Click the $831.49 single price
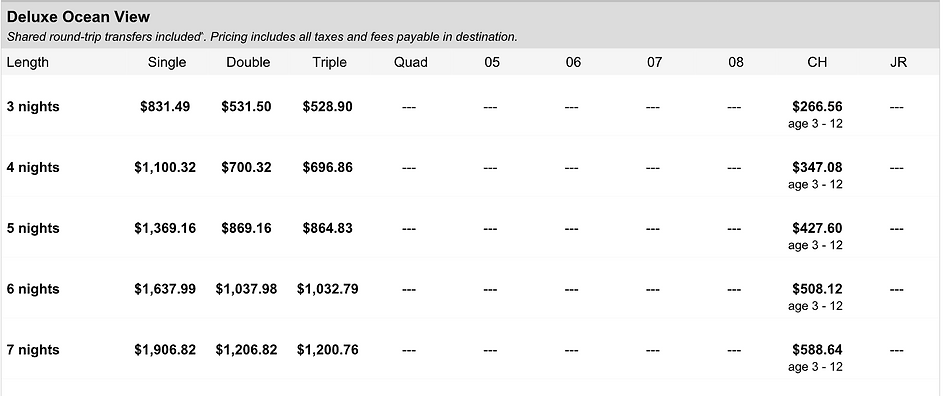This screenshot has width=943, height=396. pos(165,107)
